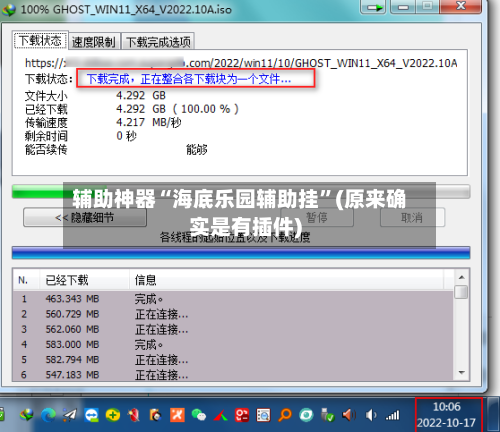The image size is (500, 432).
Task: Open the network signal bars icon
Action: [392, 415]
